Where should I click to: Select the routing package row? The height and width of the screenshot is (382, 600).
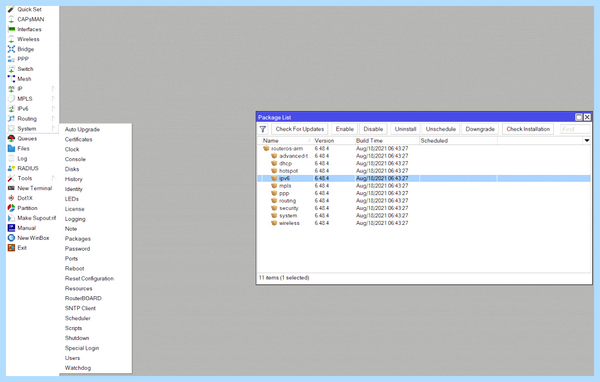[424, 201]
